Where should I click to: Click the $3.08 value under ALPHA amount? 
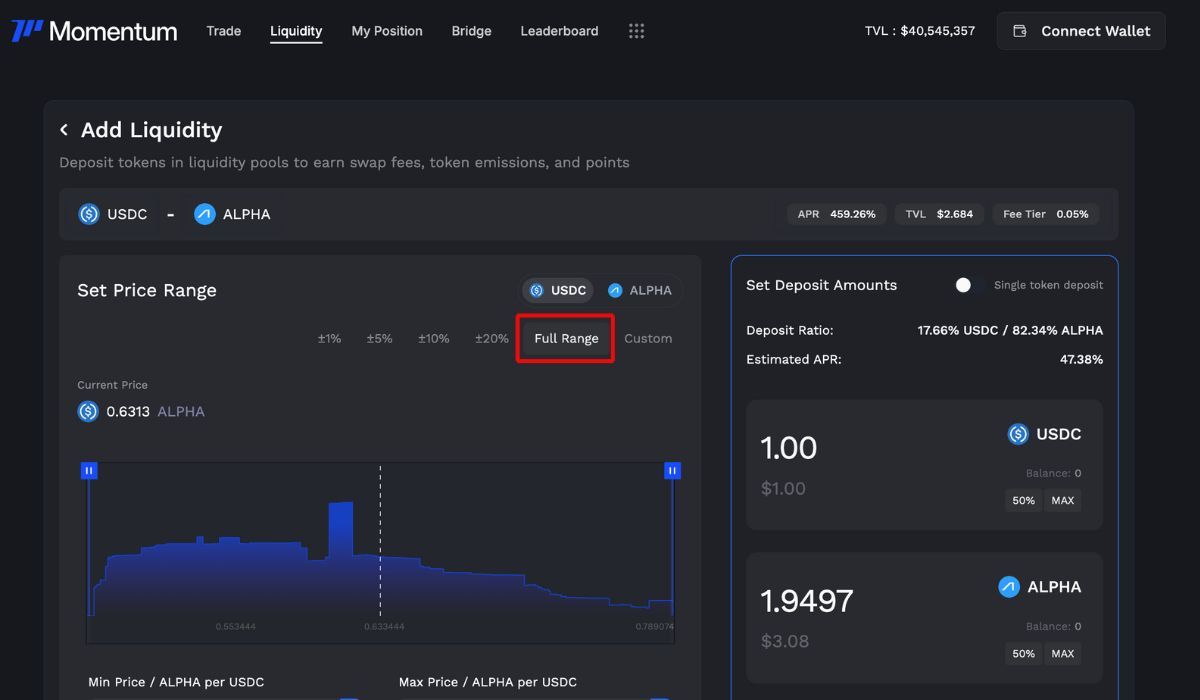784,641
